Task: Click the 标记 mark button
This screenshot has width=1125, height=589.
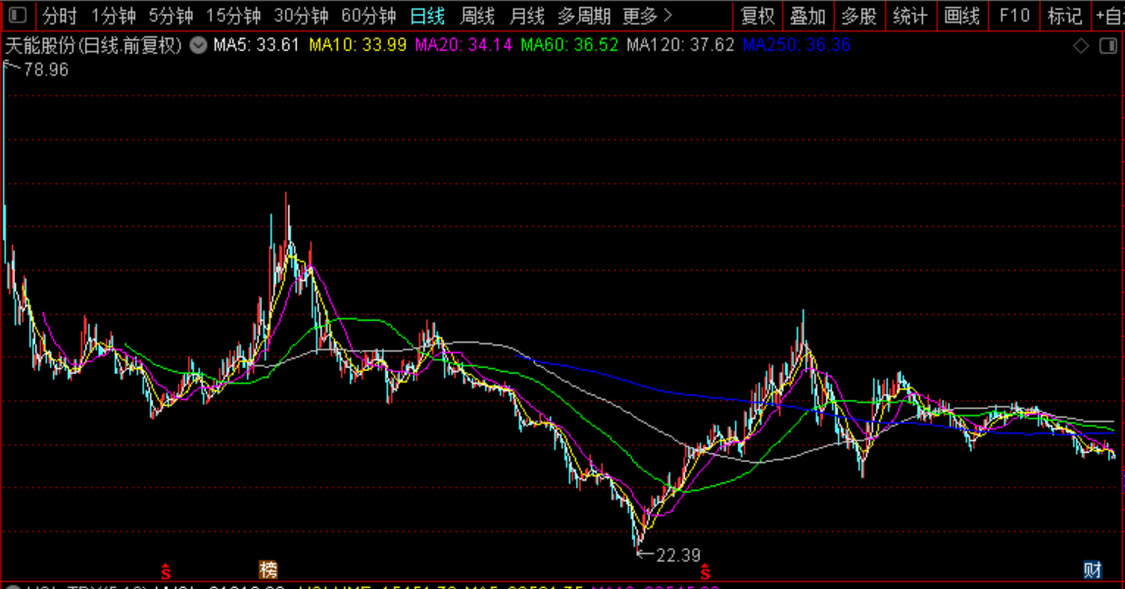Action: tap(1064, 15)
